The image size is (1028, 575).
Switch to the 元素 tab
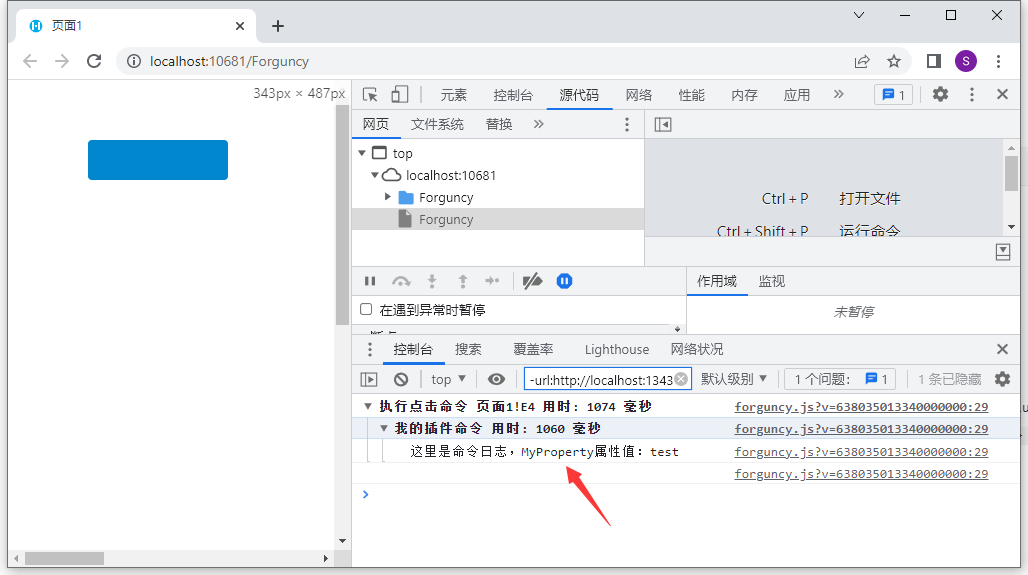[453, 95]
